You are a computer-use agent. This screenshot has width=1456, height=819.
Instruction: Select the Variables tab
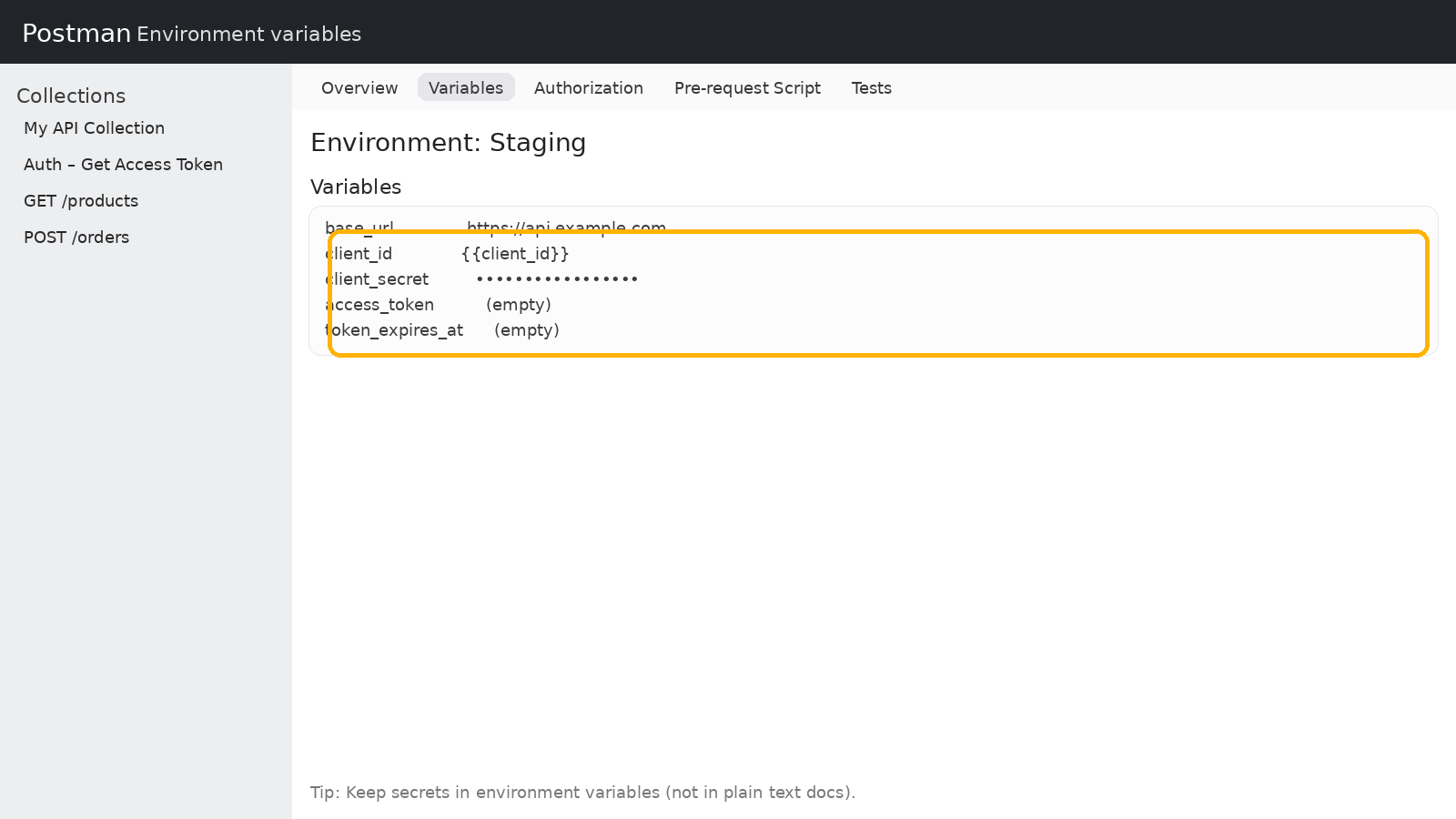click(466, 88)
